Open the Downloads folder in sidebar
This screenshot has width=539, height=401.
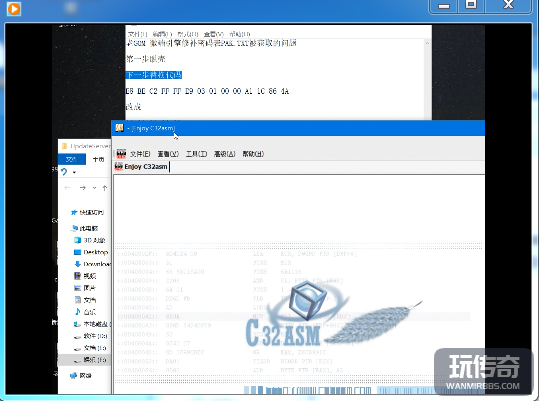(92, 264)
